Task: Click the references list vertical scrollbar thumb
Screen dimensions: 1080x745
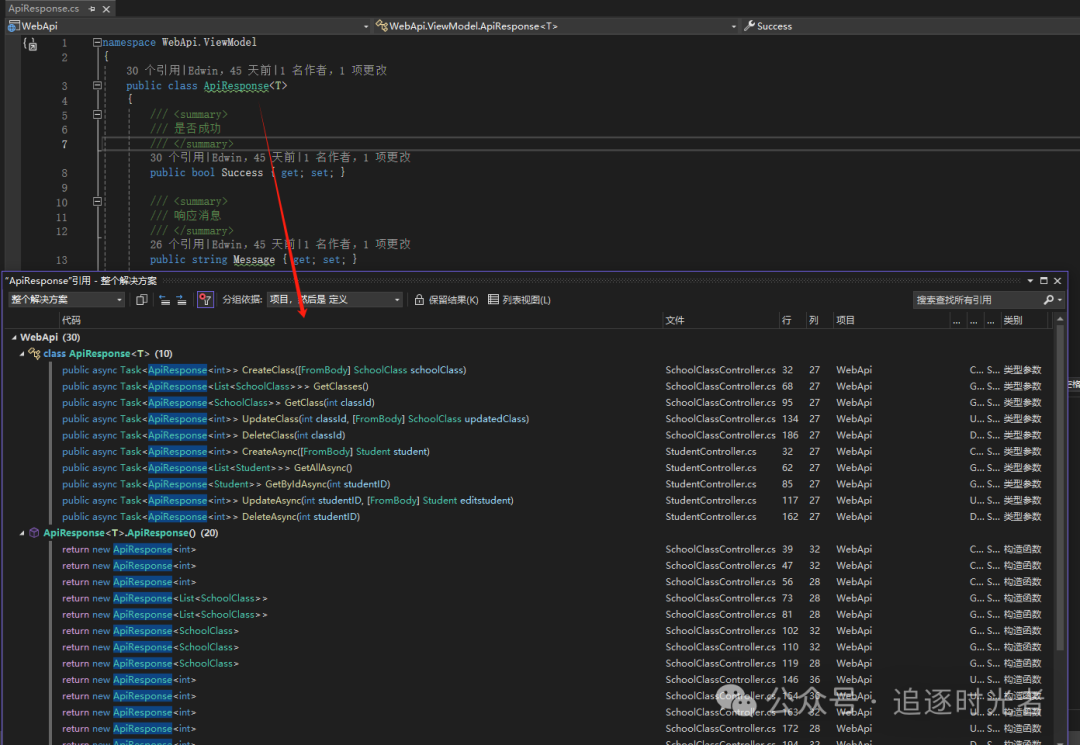Action: pyautogui.click(x=1060, y=489)
